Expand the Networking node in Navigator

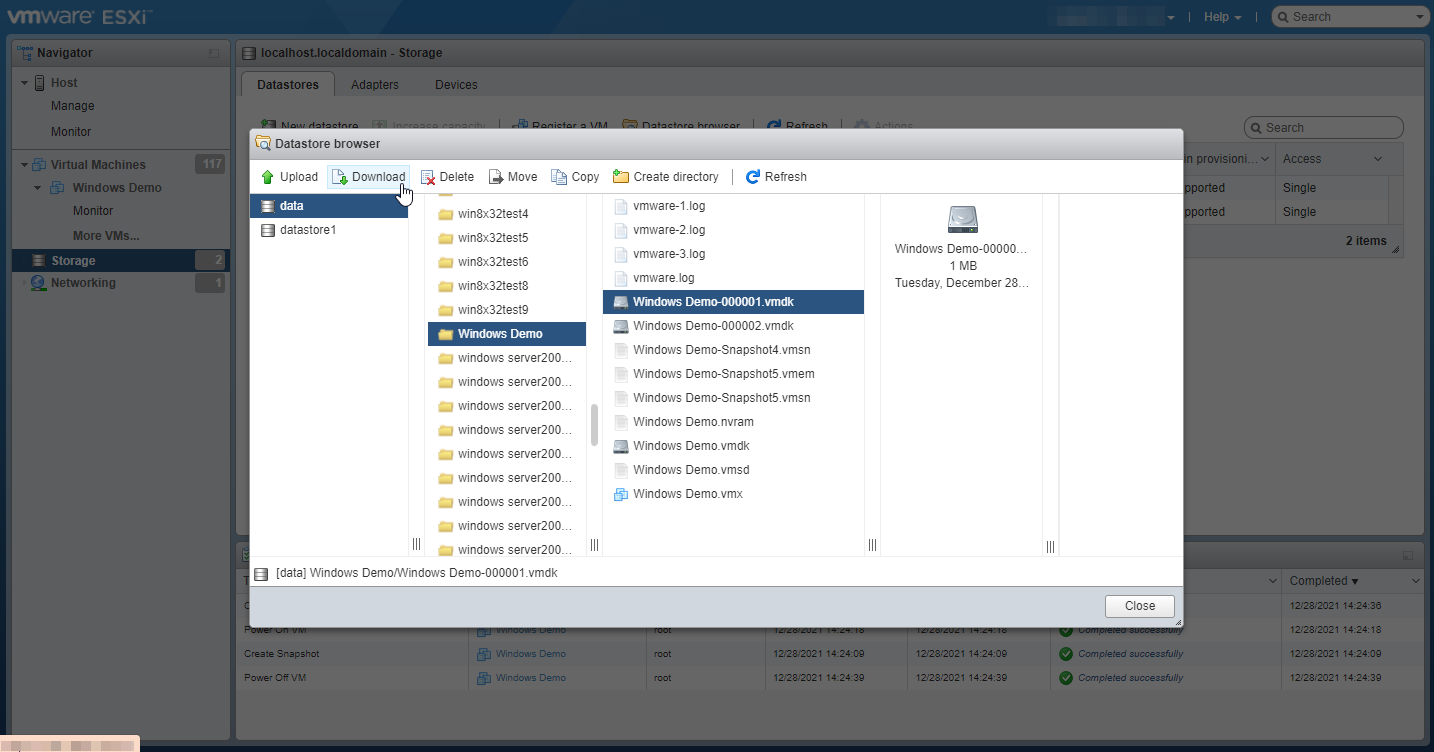click(x=24, y=283)
